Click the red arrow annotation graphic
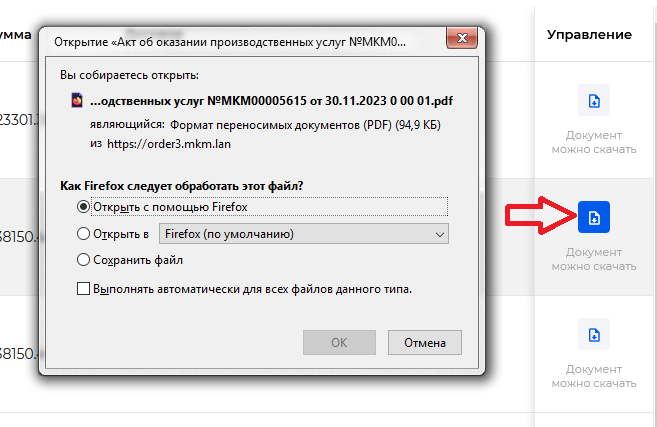This screenshot has height=427, width=657. (541, 215)
